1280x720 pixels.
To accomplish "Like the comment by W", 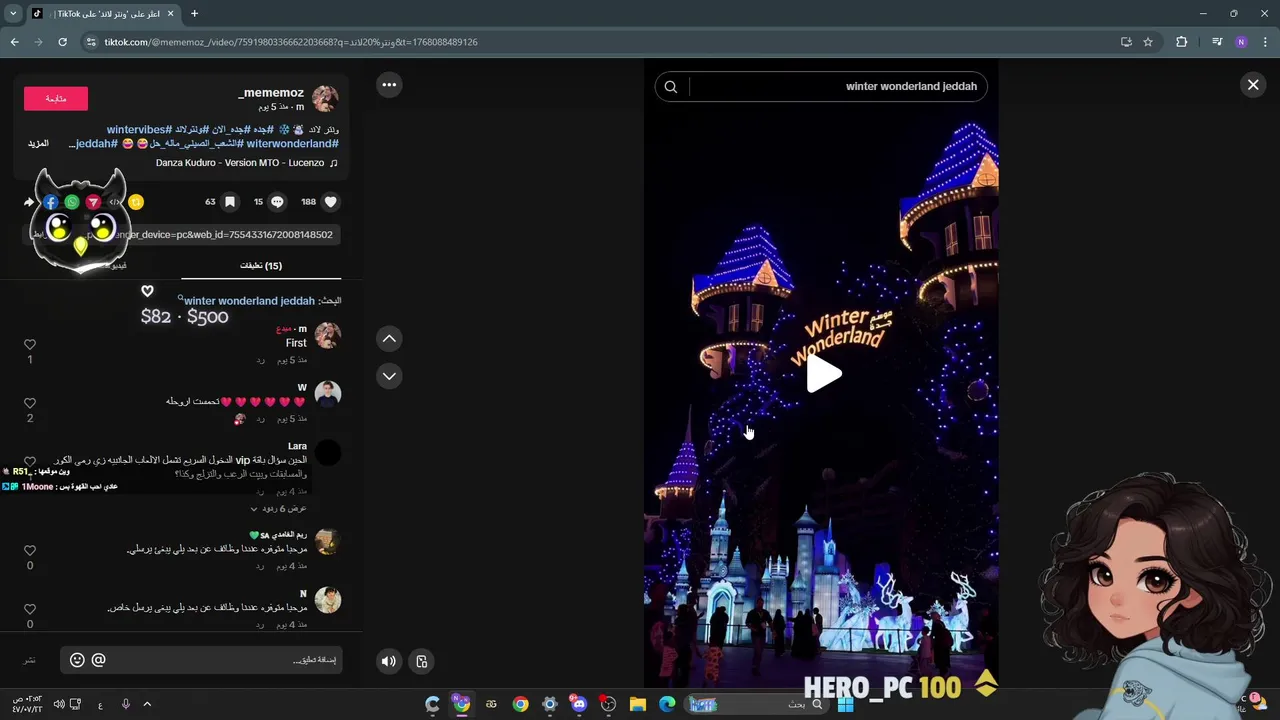I will (x=30, y=403).
